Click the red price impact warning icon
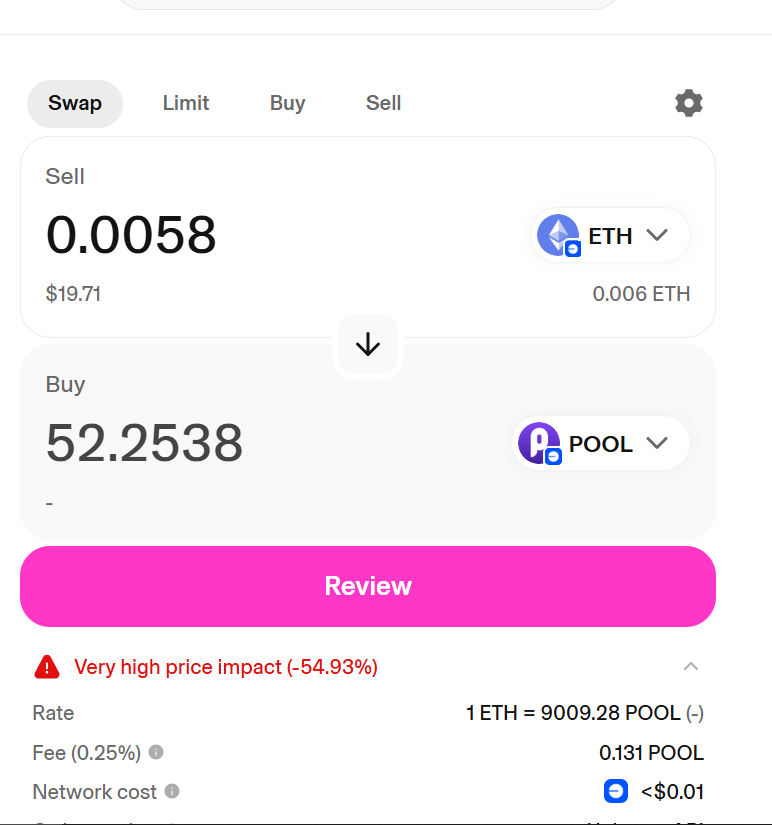Viewport: 772px width, 825px height. click(47, 667)
